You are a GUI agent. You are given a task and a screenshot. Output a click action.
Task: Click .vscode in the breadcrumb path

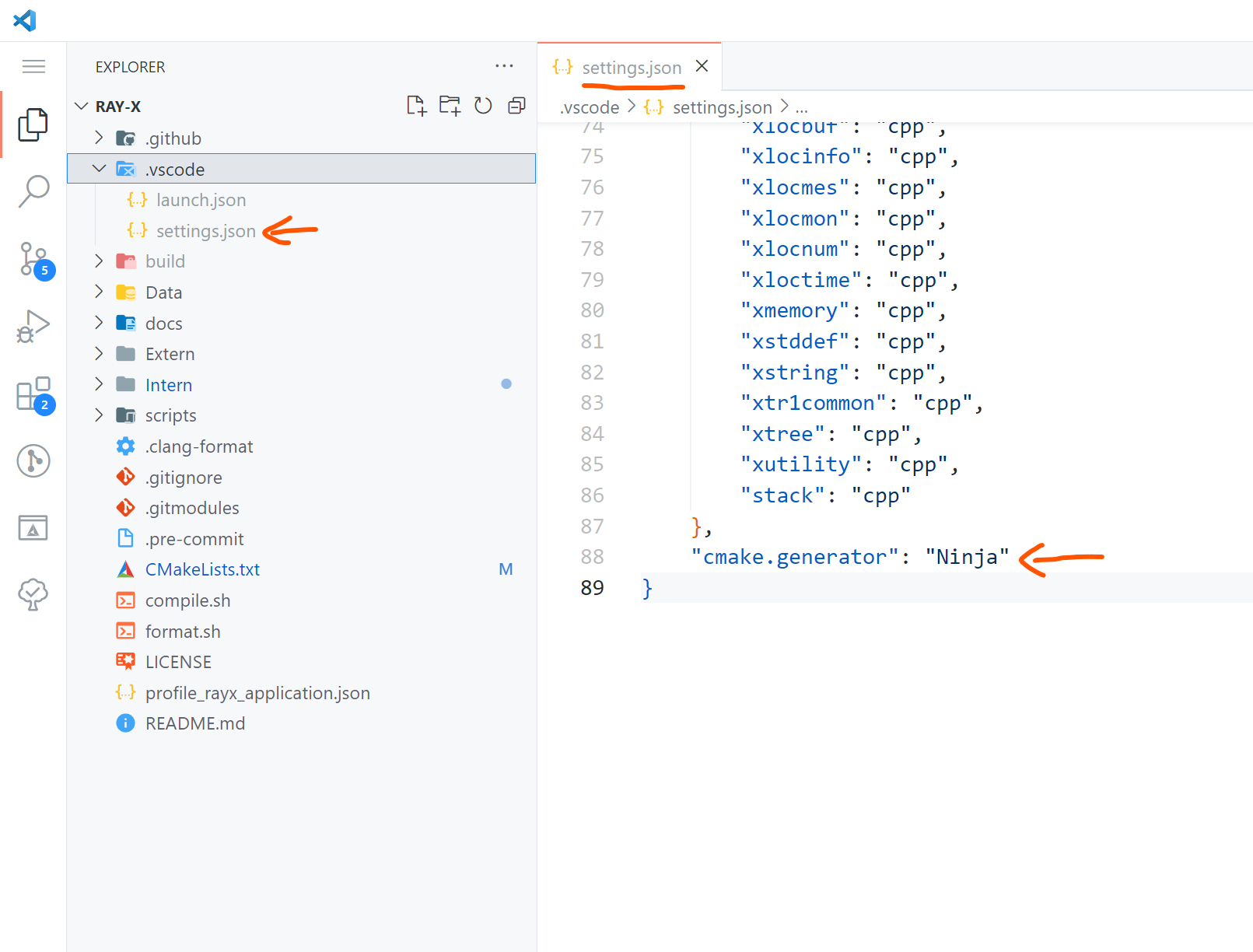[x=590, y=107]
